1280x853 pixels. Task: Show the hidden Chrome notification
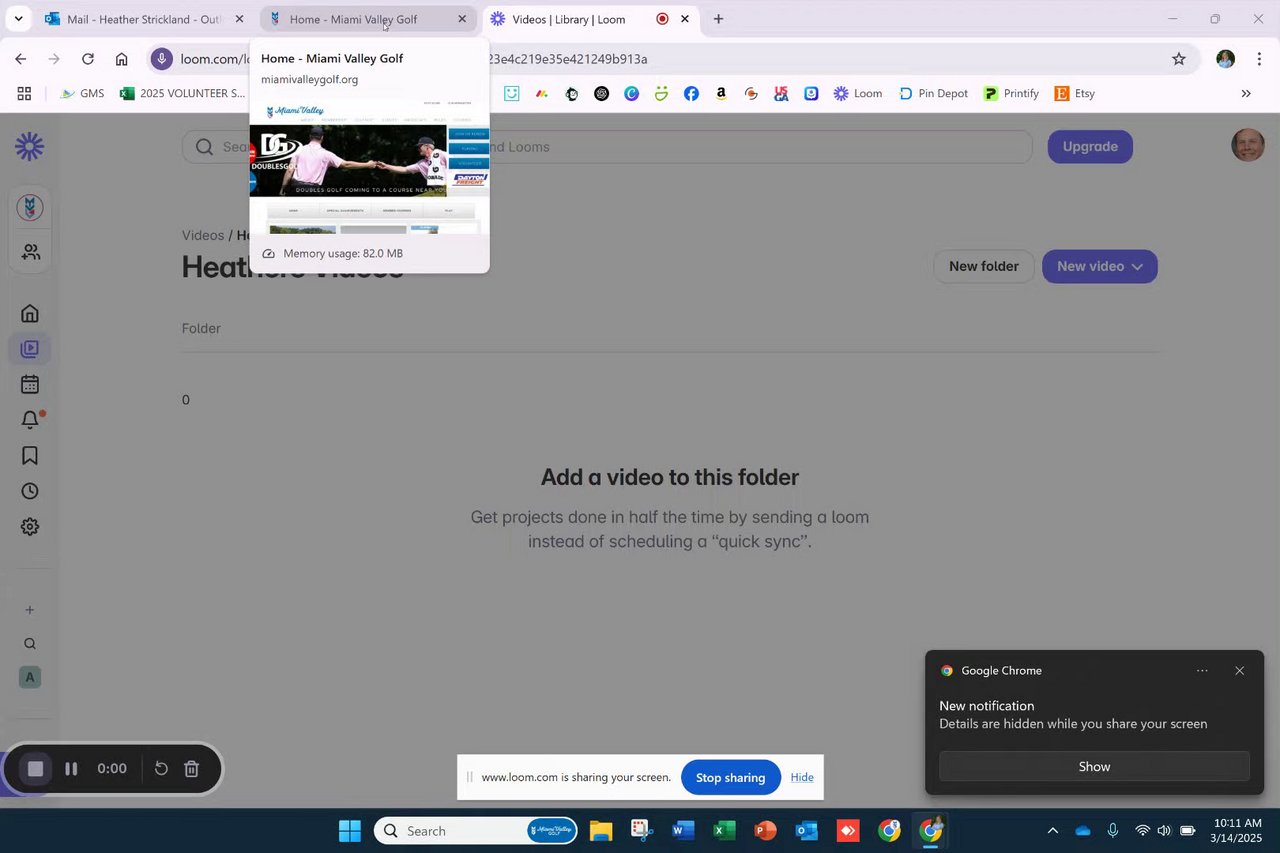(1094, 766)
